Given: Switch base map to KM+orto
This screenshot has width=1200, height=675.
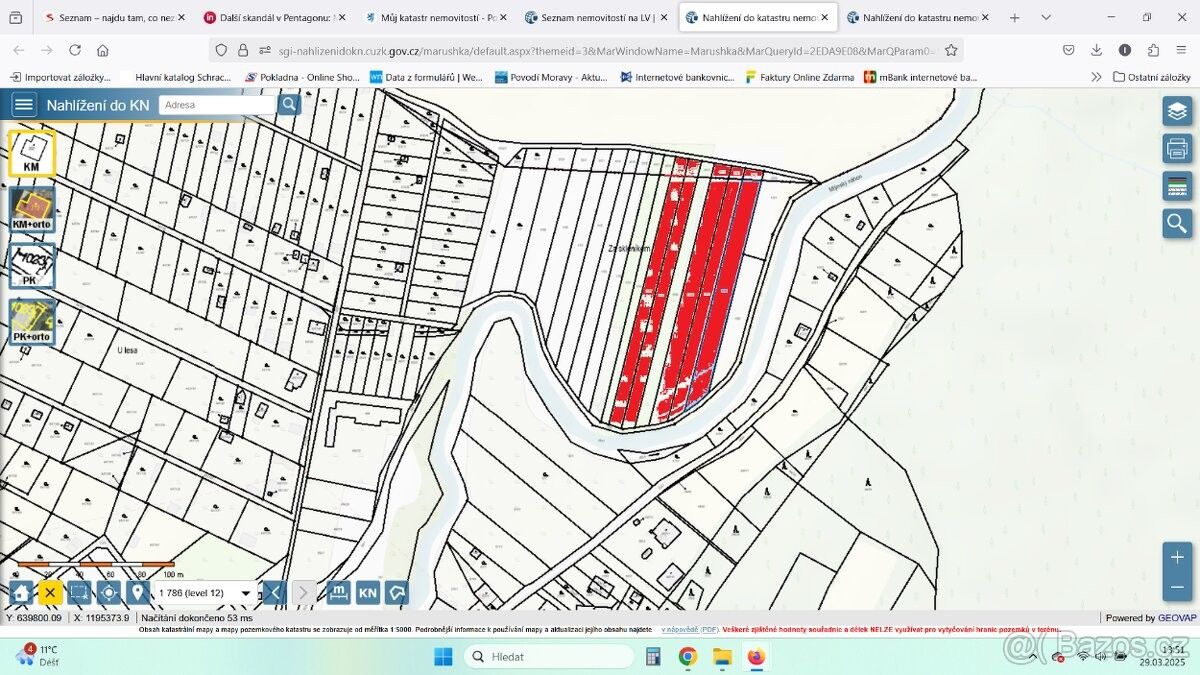Looking at the screenshot, I should coord(32,209).
